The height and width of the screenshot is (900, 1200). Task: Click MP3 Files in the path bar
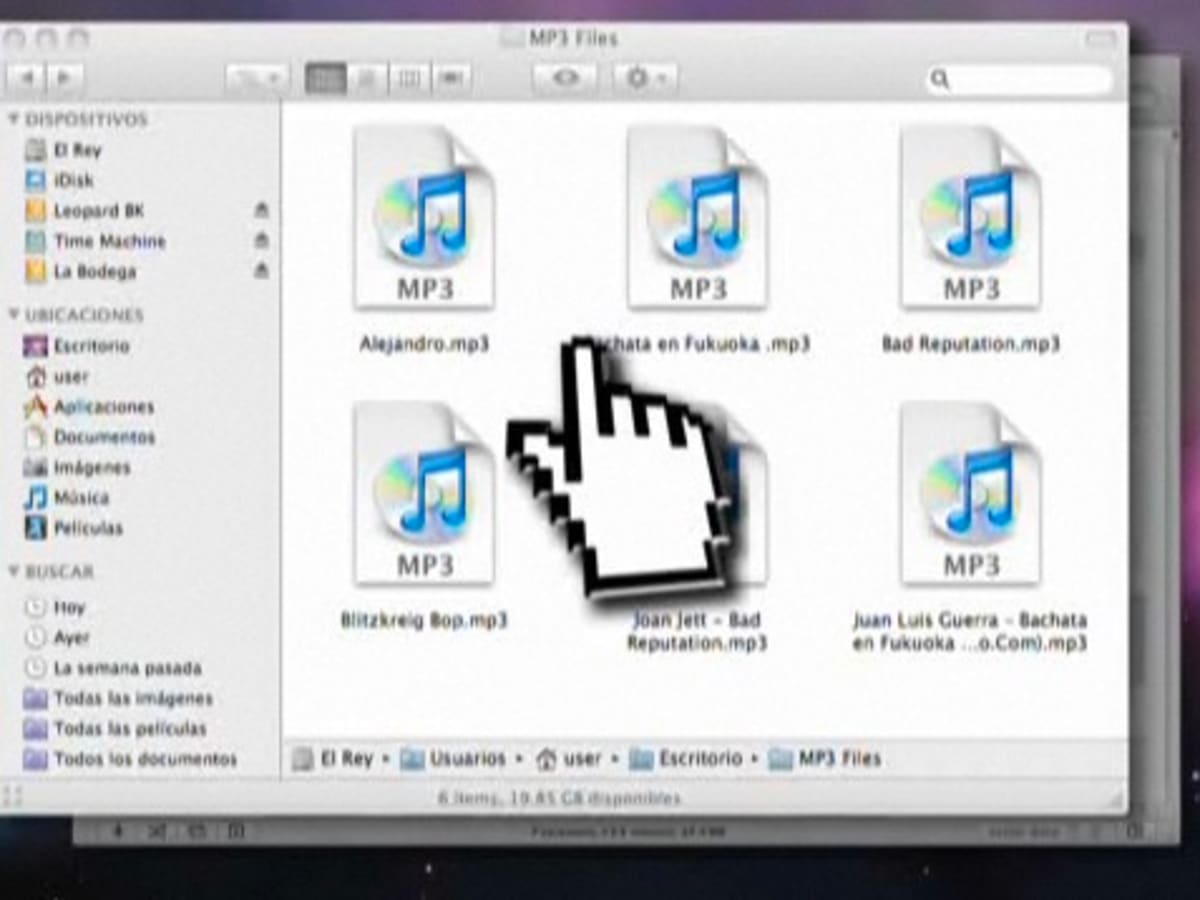click(825, 759)
